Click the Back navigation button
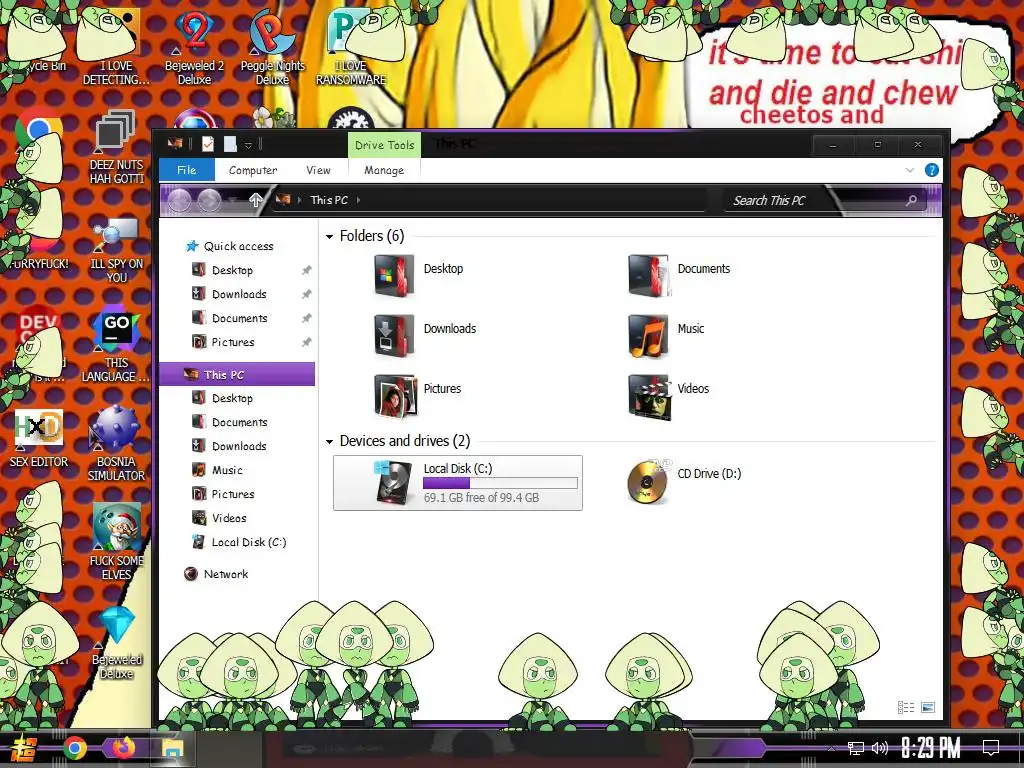1024x768 pixels. tap(180, 200)
